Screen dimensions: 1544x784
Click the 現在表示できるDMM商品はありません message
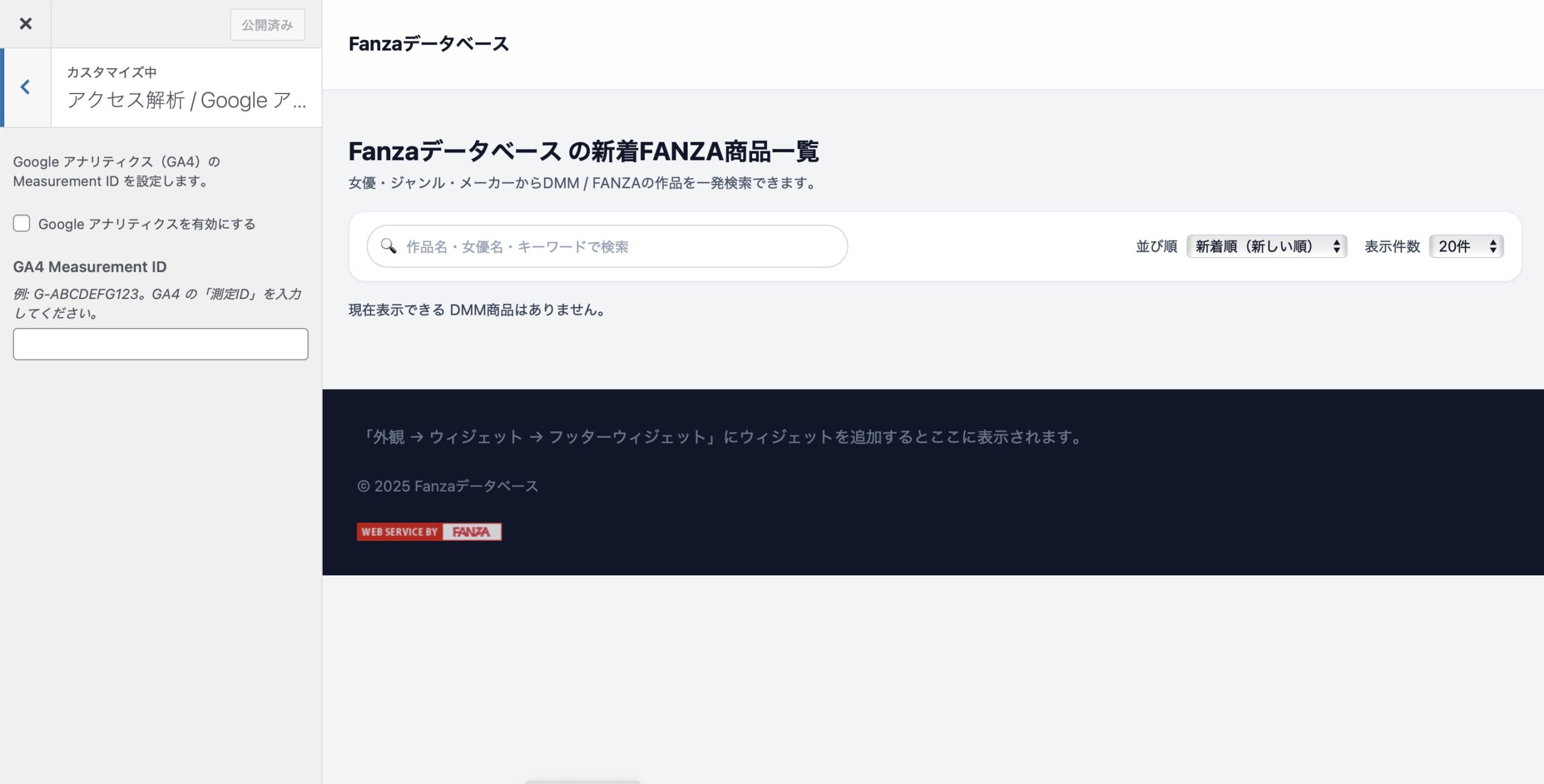click(x=476, y=310)
